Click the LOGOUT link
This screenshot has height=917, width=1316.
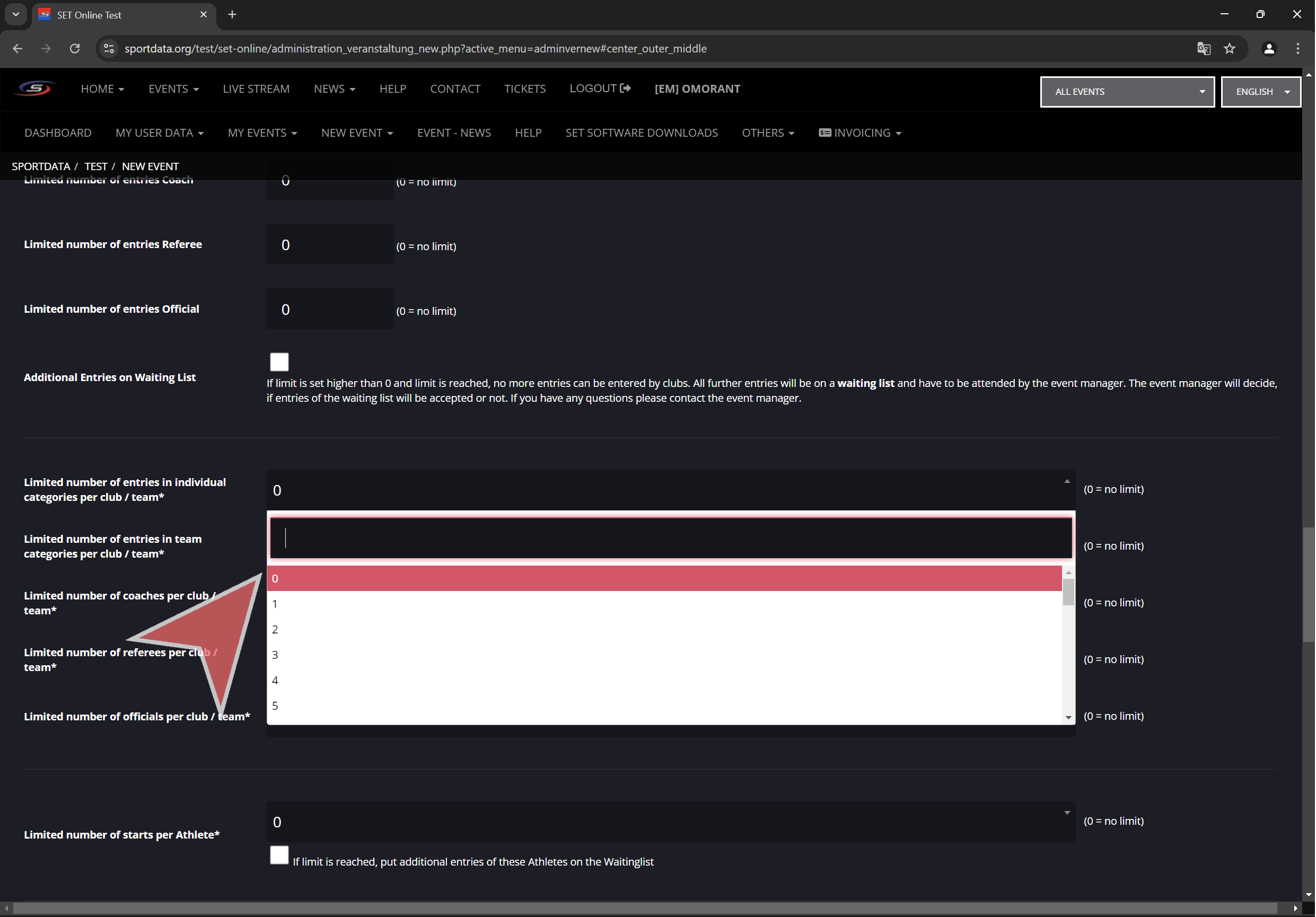tap(600, 89)
